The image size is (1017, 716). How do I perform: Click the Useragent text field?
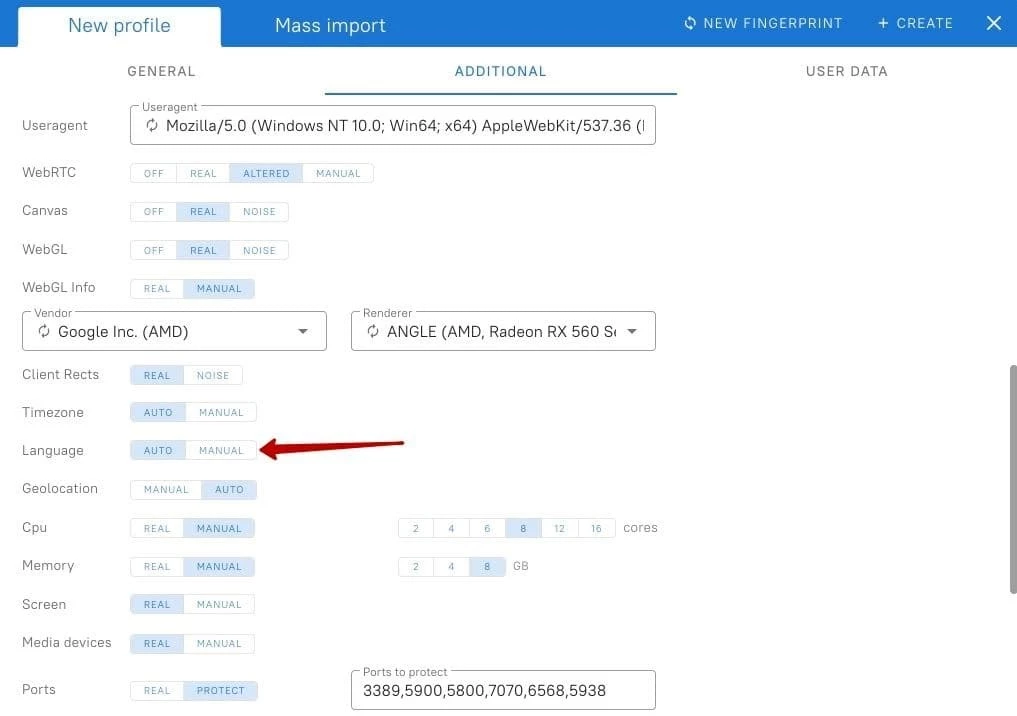pyautogui.click(x=392, y=125)
